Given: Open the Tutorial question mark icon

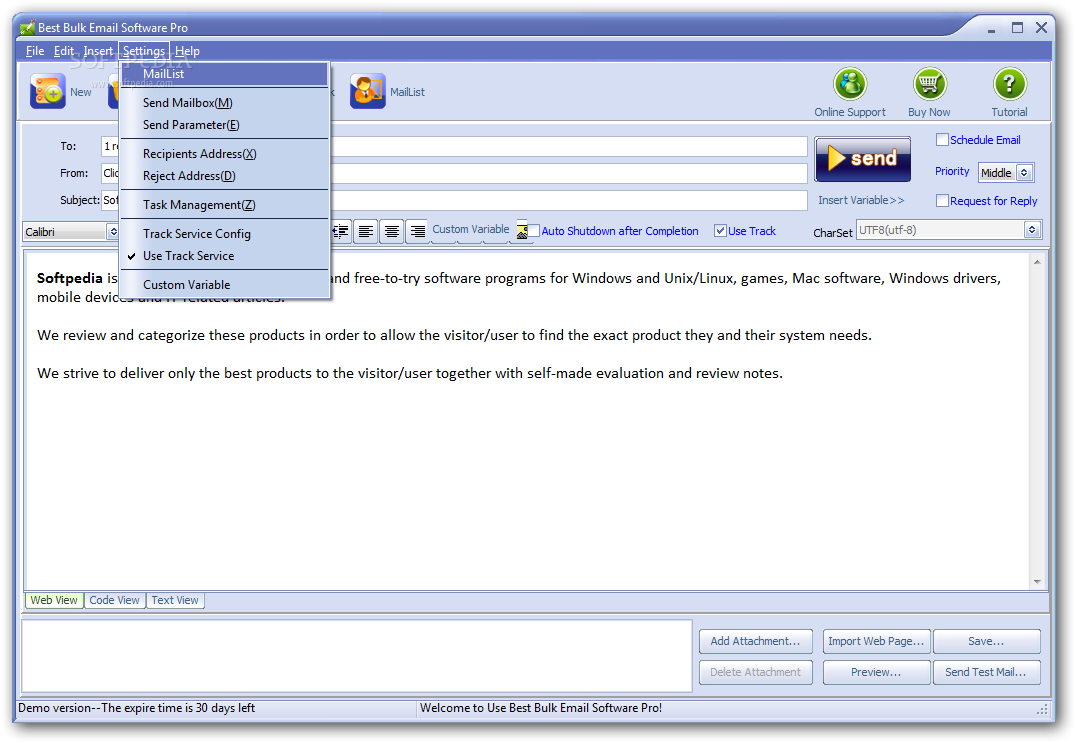Looking at the screenshot, I should point(1009,84).
